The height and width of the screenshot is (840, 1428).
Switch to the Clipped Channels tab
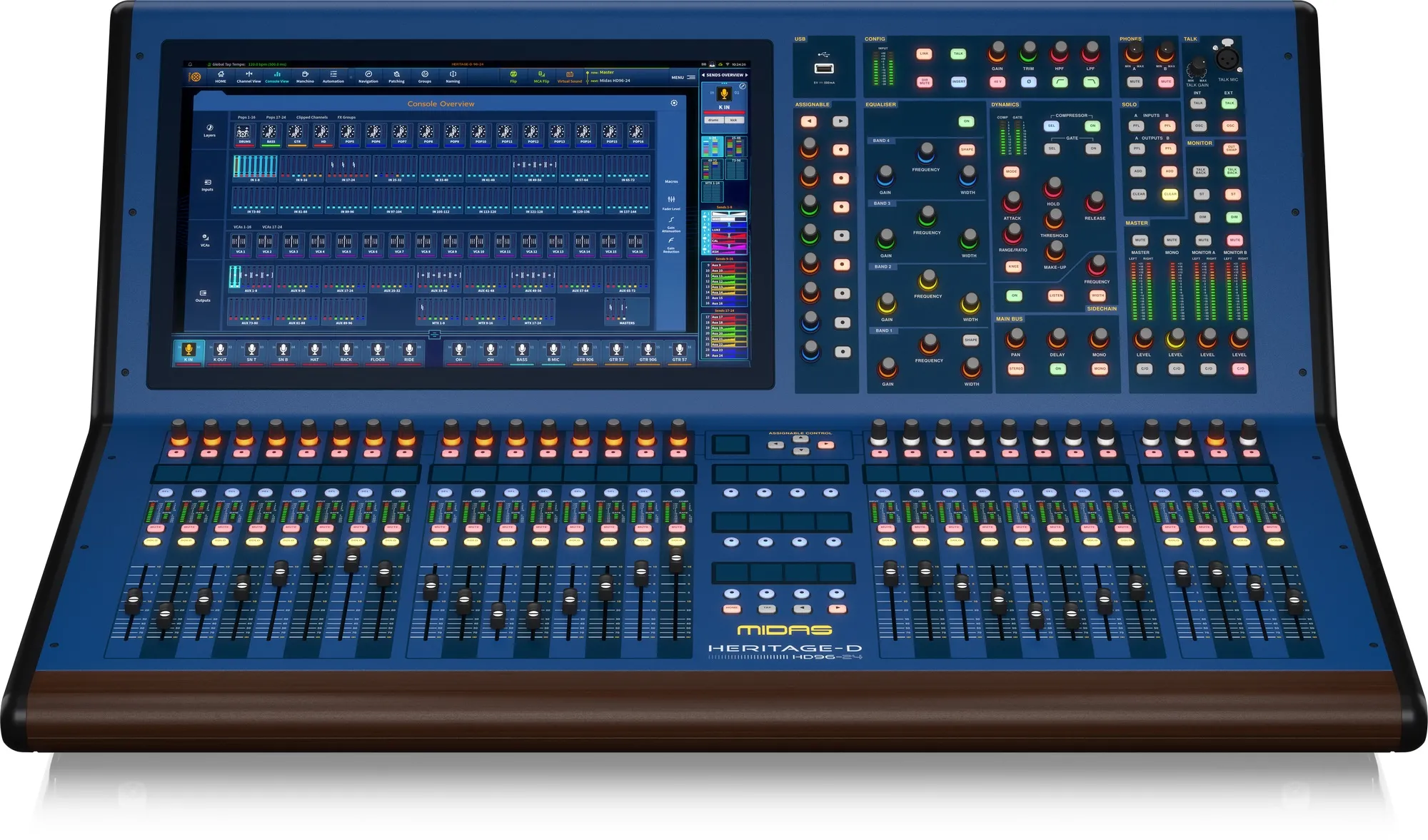312,117
